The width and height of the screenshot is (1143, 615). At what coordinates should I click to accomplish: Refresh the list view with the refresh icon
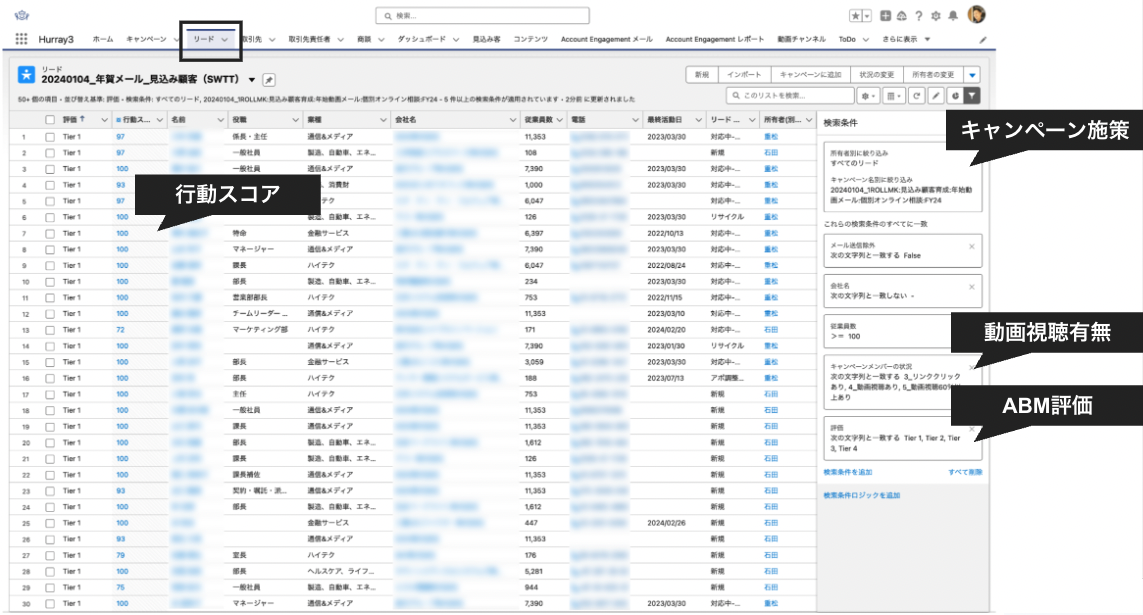pos(916,97)
